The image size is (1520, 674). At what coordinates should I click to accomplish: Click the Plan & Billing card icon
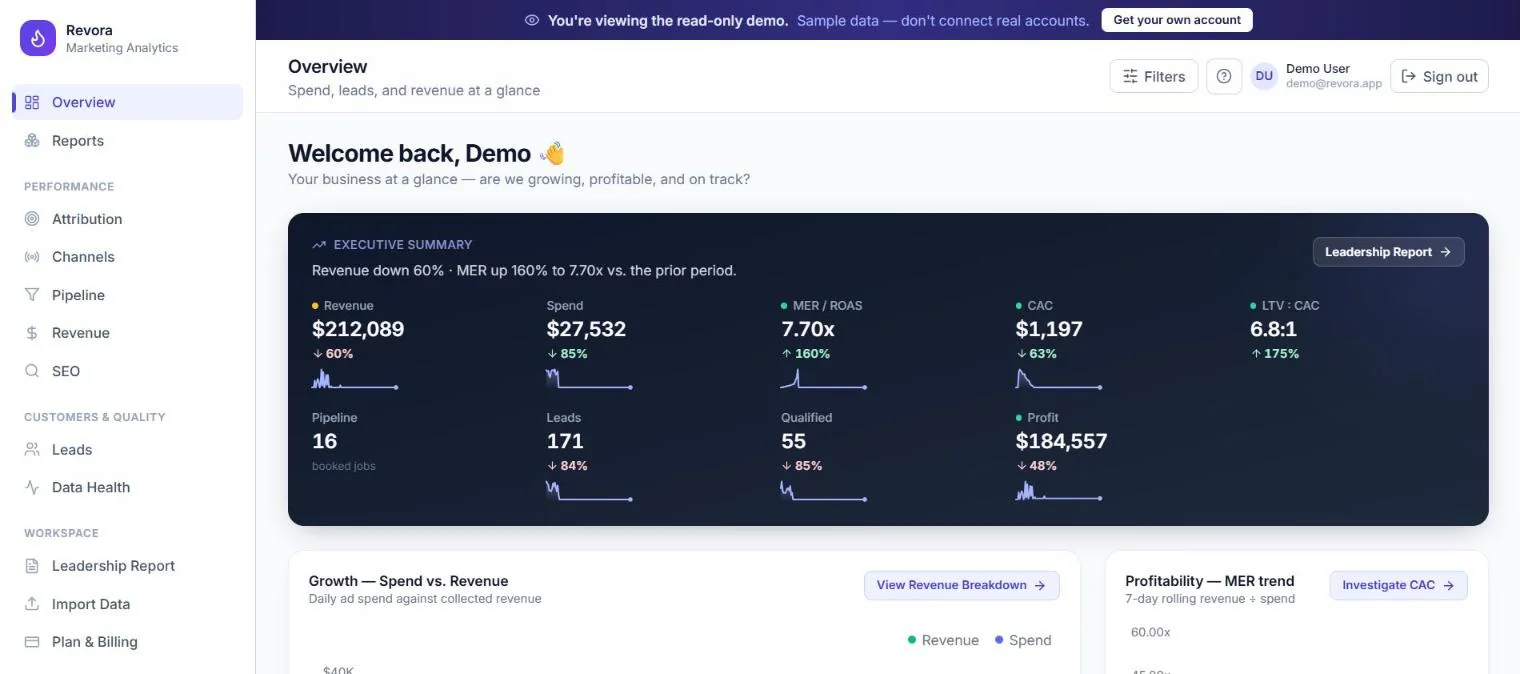click(x=32, y=642)
